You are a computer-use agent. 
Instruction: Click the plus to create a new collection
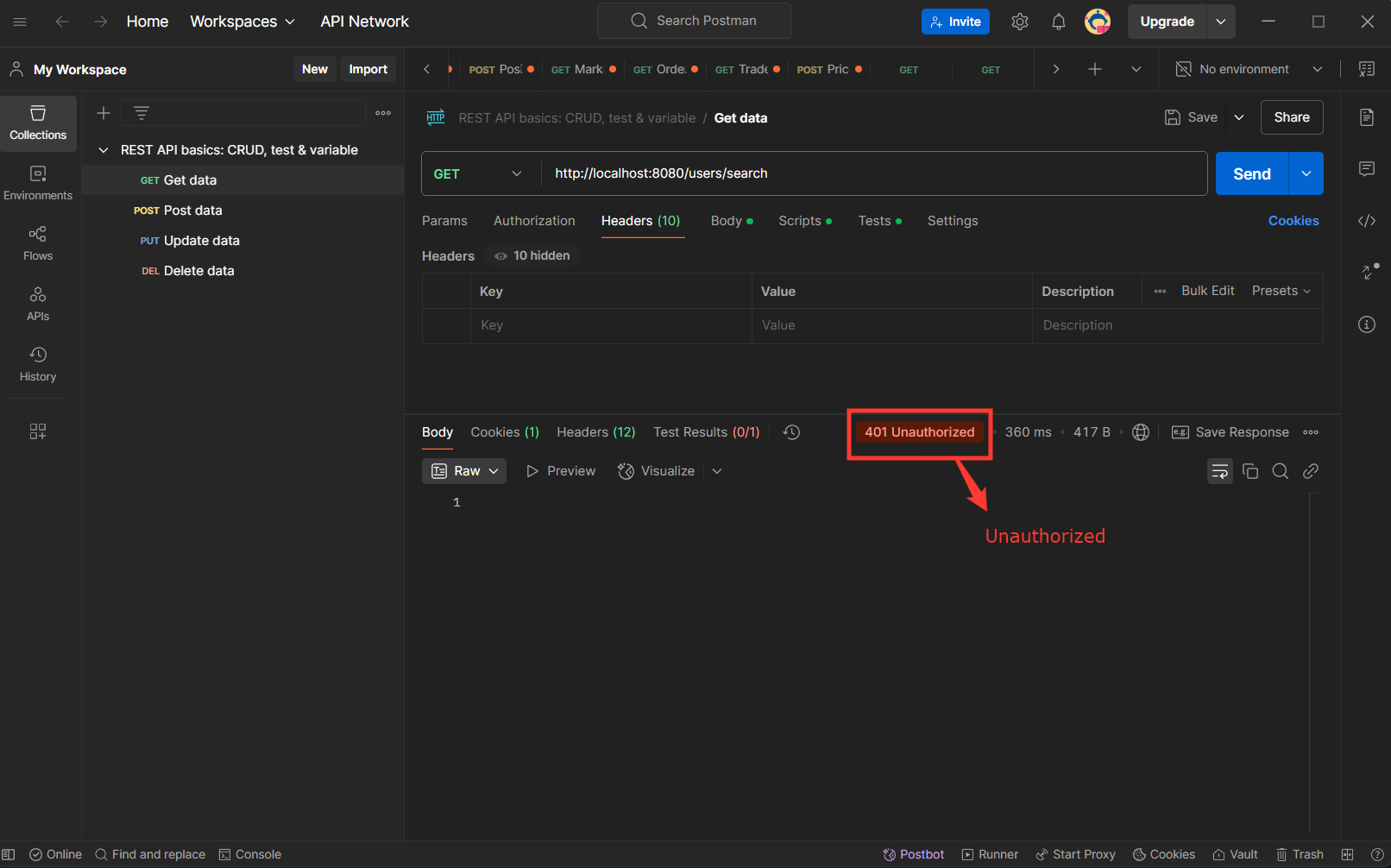click(104, 113)
